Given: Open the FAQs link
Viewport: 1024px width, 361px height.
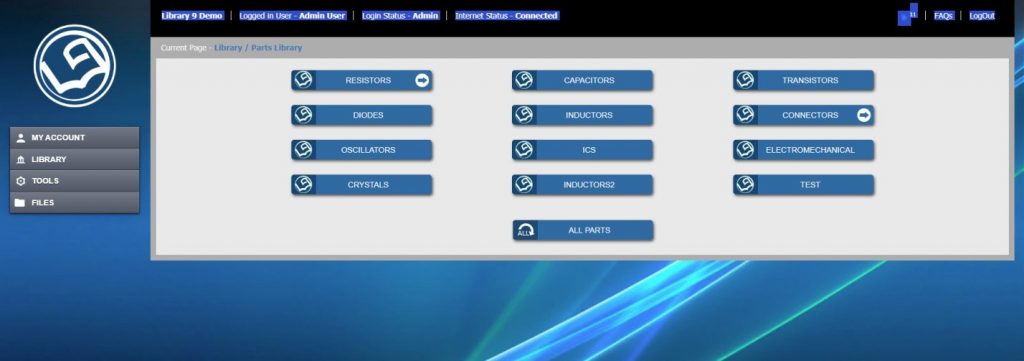Looking at the screenshot, I should point(943,16).
